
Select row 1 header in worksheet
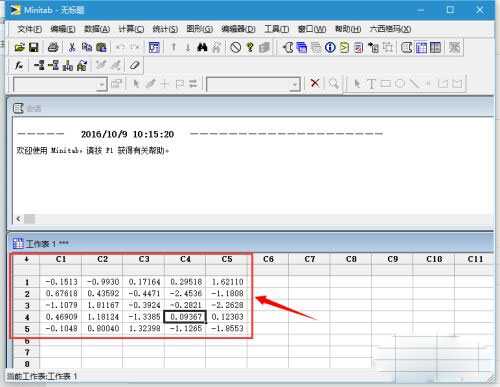click(27, 282)
